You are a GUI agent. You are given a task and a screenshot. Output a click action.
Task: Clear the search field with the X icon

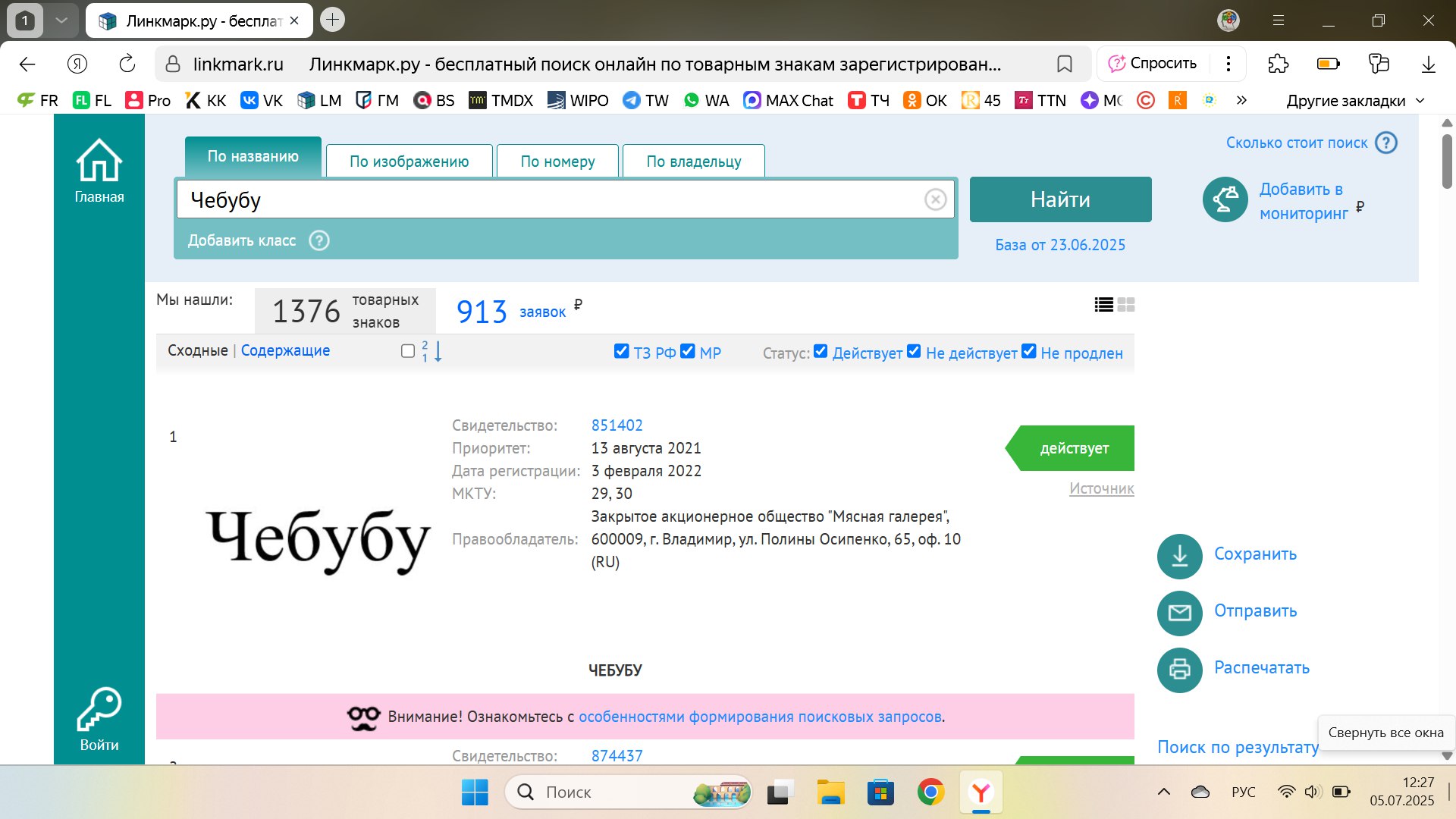(x=935, y=199)
